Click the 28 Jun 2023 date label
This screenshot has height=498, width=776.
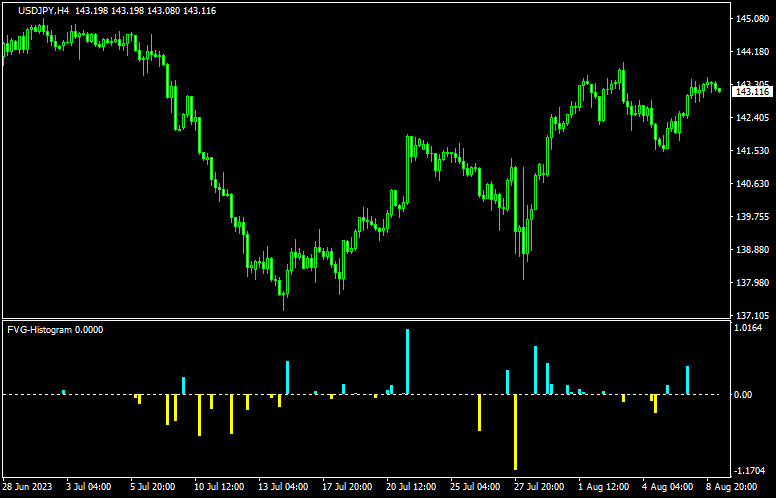[27, 487]
